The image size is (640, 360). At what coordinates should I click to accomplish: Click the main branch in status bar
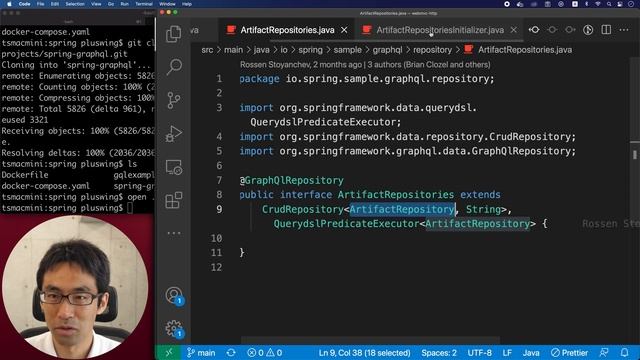(x=201, y=353)
